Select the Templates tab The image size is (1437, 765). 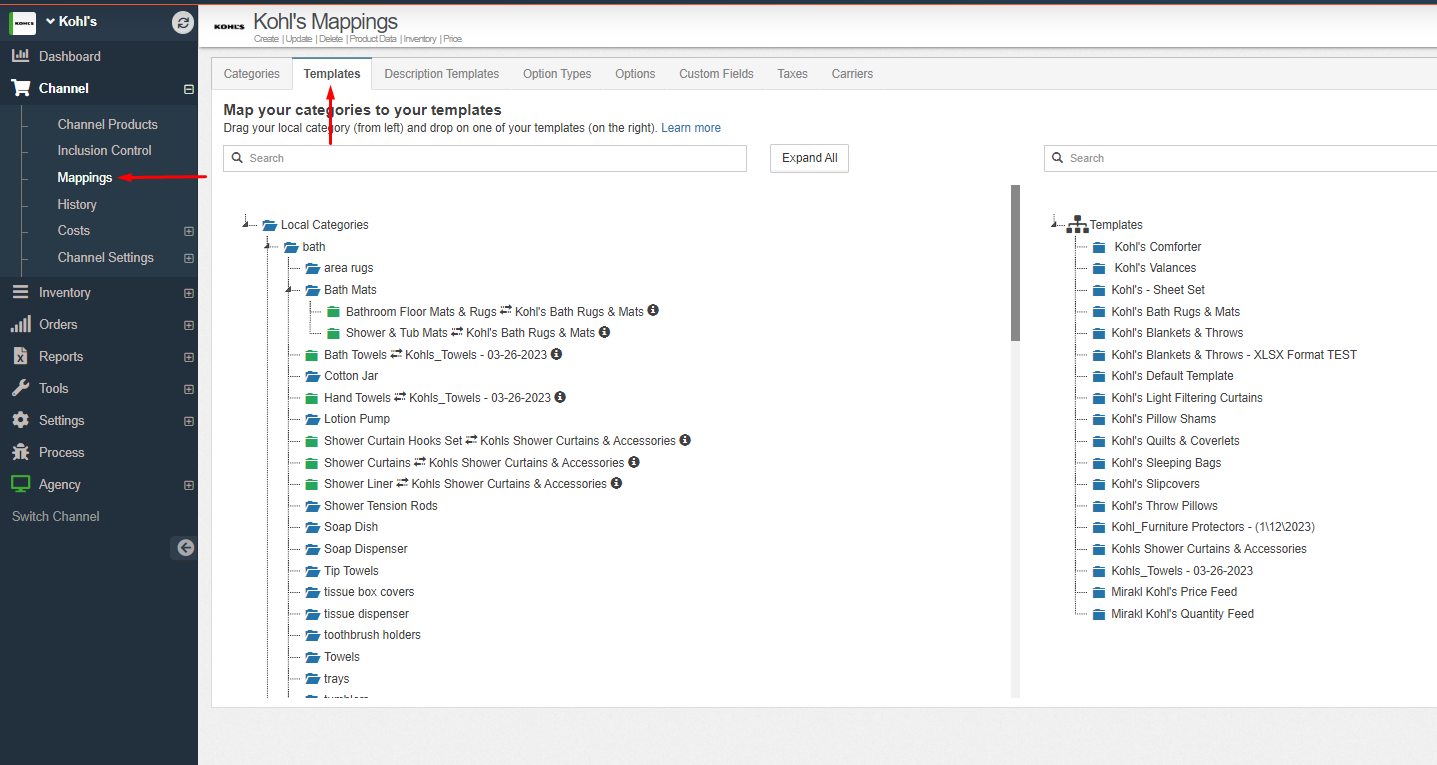coord(332,74)
